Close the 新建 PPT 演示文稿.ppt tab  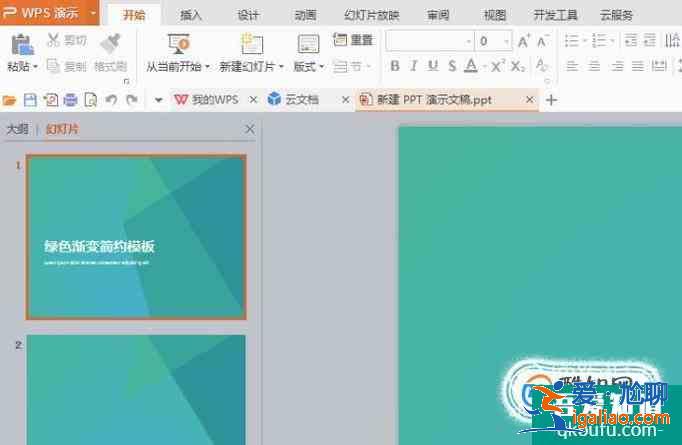pyautogui.click(x=529, y=100)
